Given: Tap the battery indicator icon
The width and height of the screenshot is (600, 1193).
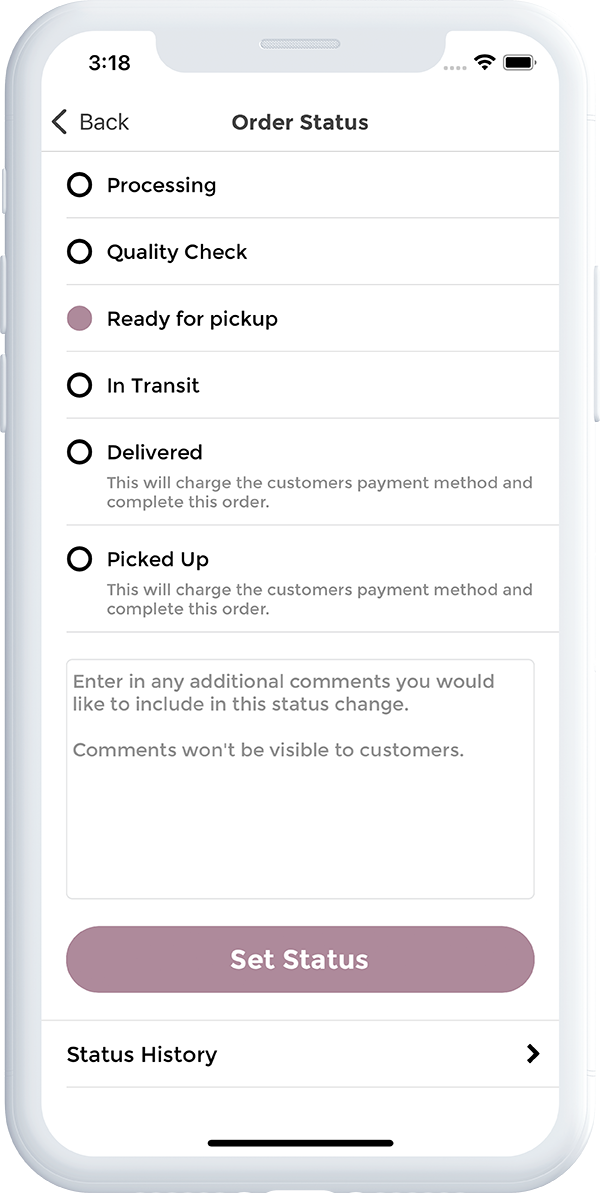Looking at the screenshot, I should tap(520, 63).
